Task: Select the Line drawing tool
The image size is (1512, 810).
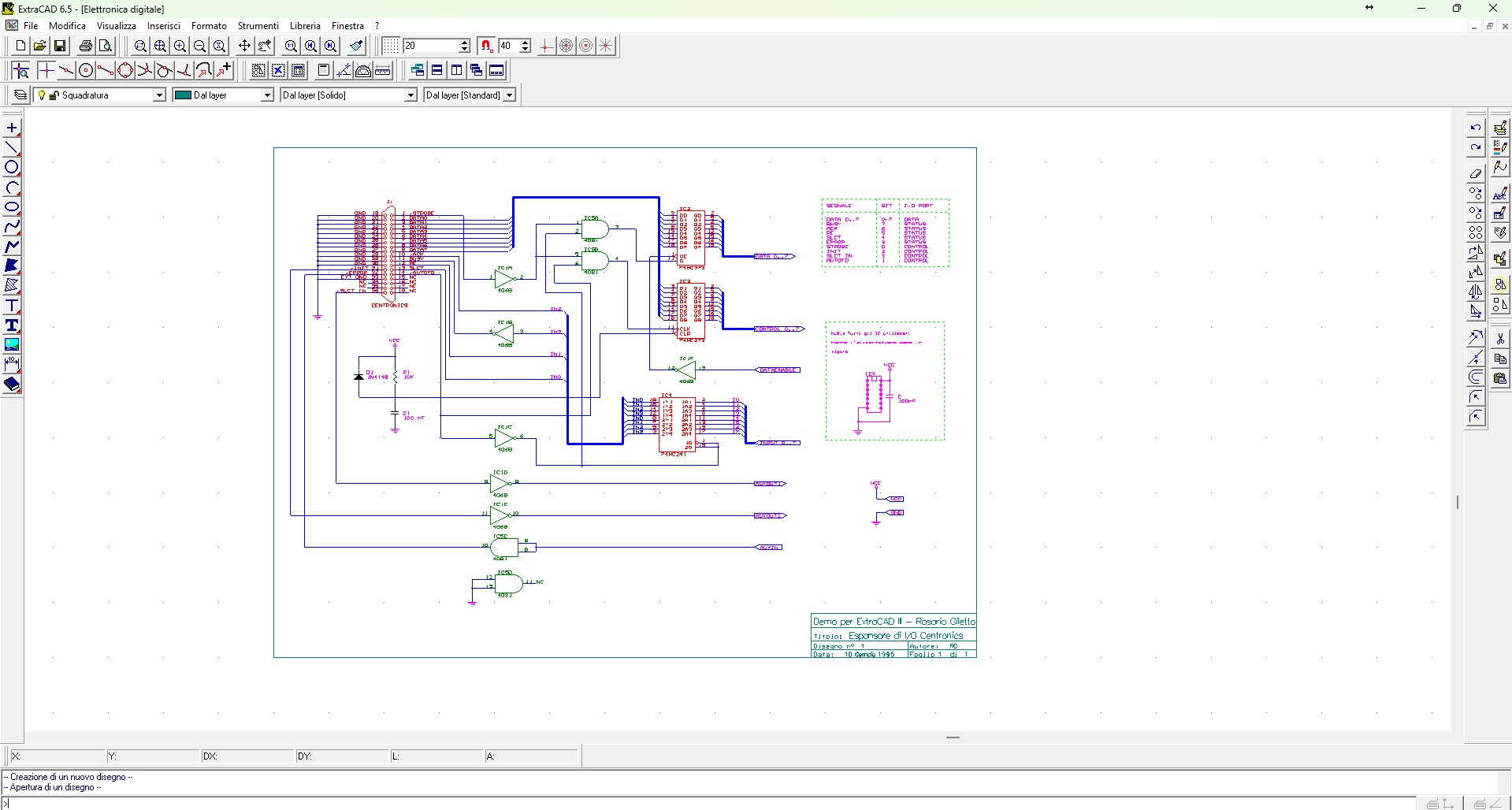Action: (x=12, y=147)
